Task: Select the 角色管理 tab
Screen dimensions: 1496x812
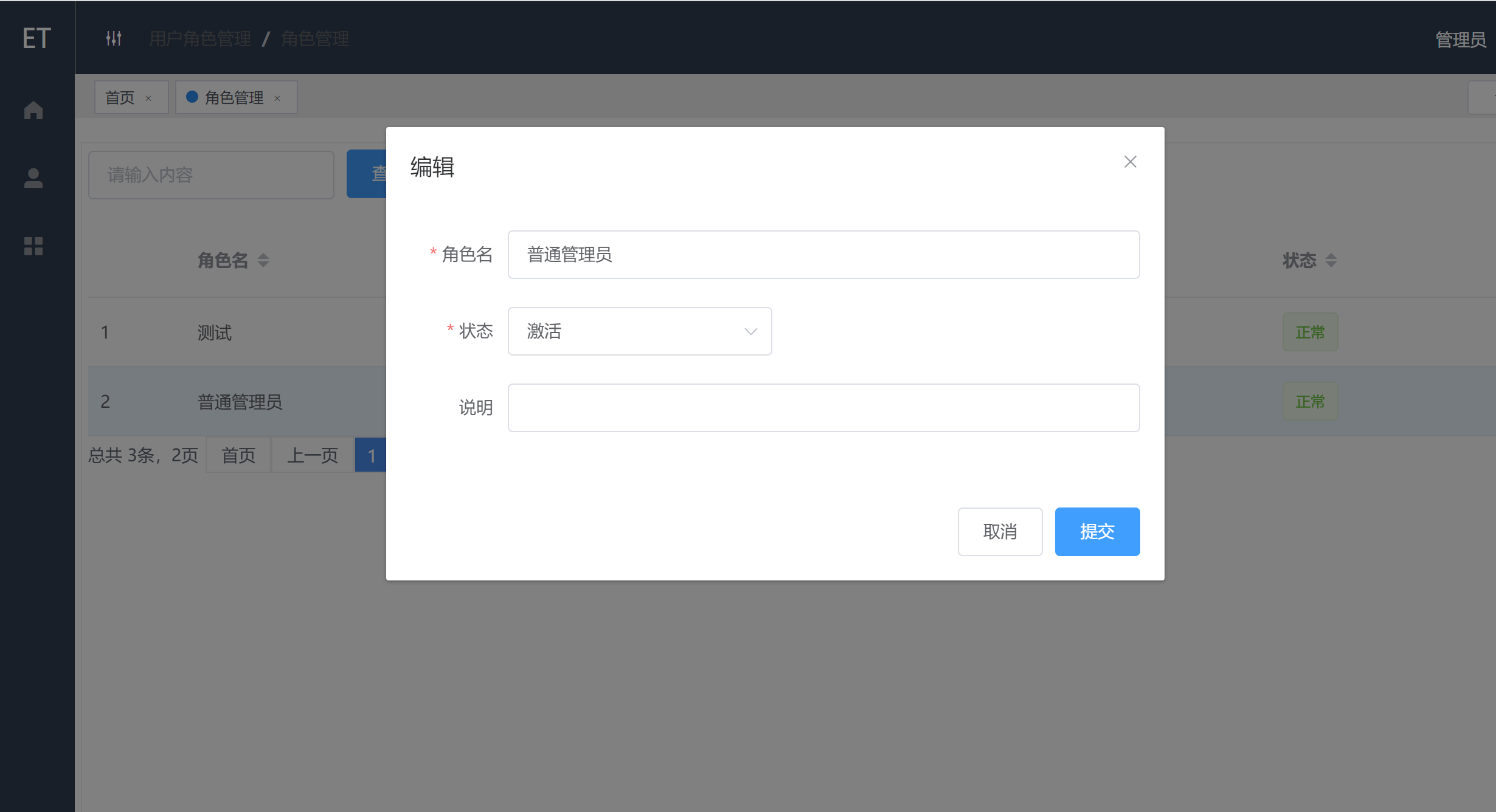Action: point(234,98)
